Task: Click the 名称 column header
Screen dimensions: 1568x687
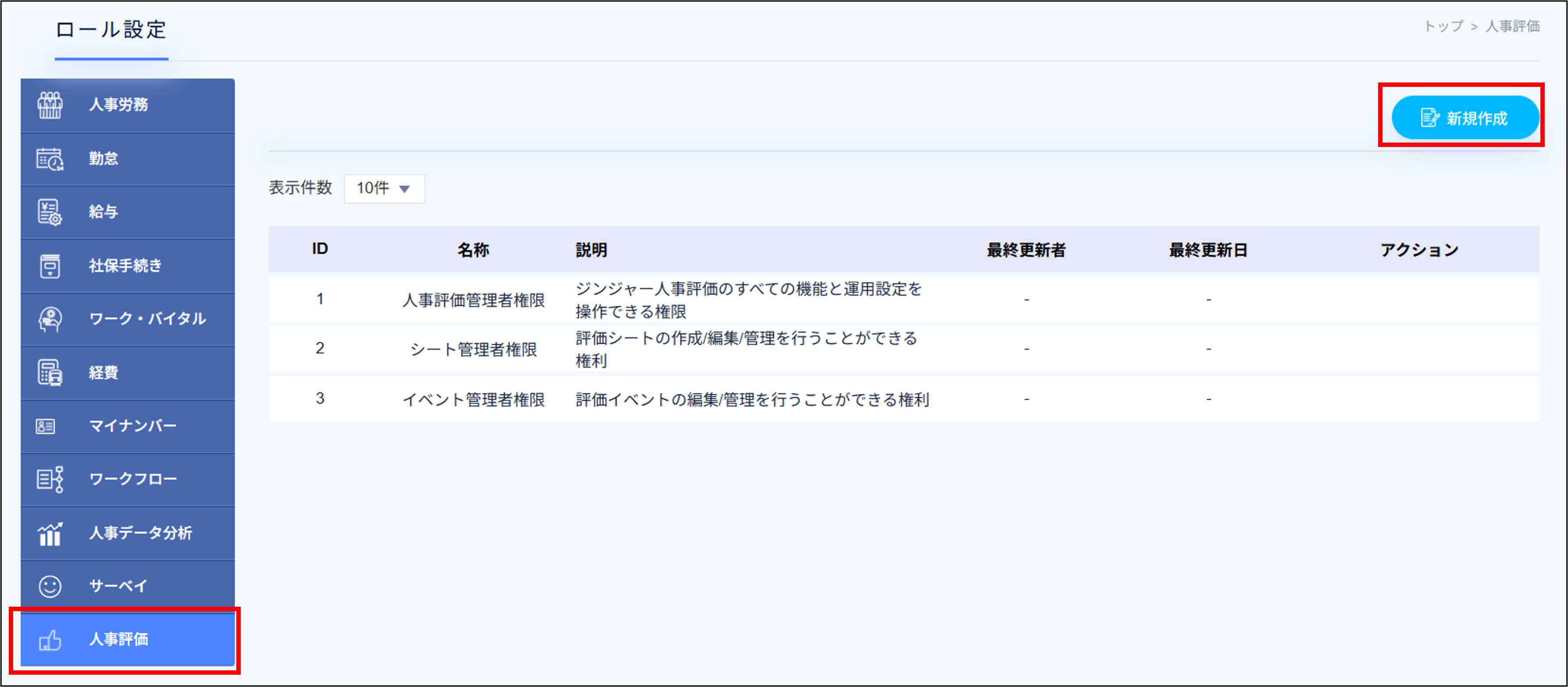Action: click(x=474, y=249)
